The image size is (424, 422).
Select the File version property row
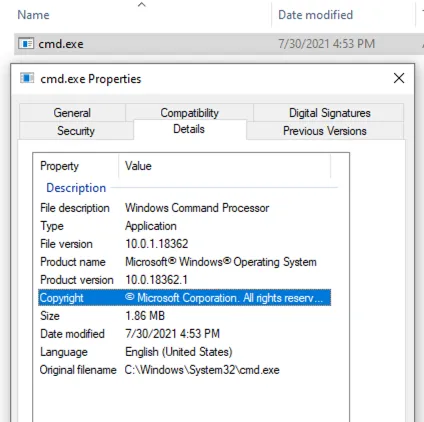point(185,244)
